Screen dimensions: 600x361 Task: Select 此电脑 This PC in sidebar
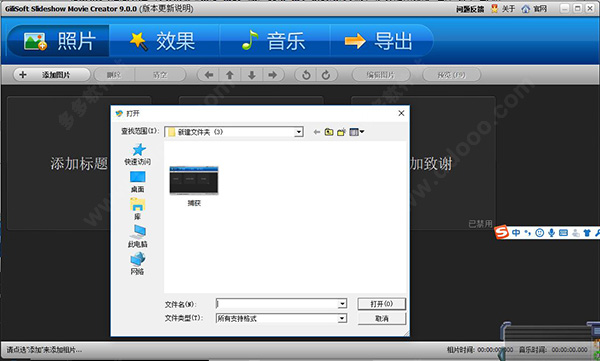coord(138,237)
